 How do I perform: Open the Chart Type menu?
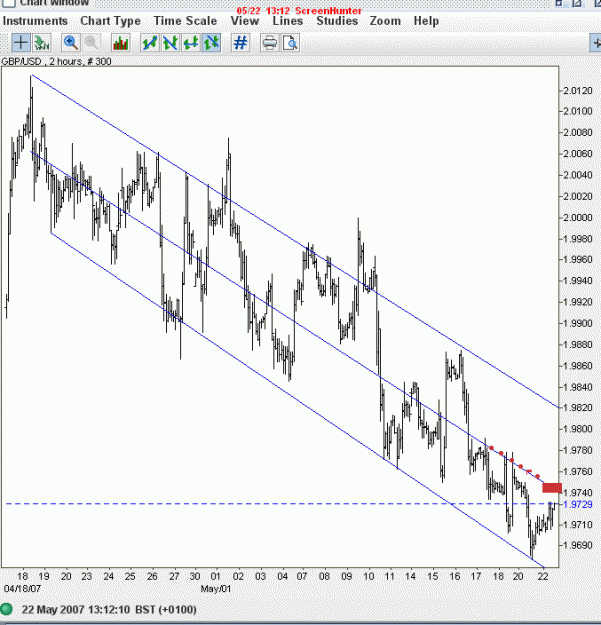click(x=110, y=21)
